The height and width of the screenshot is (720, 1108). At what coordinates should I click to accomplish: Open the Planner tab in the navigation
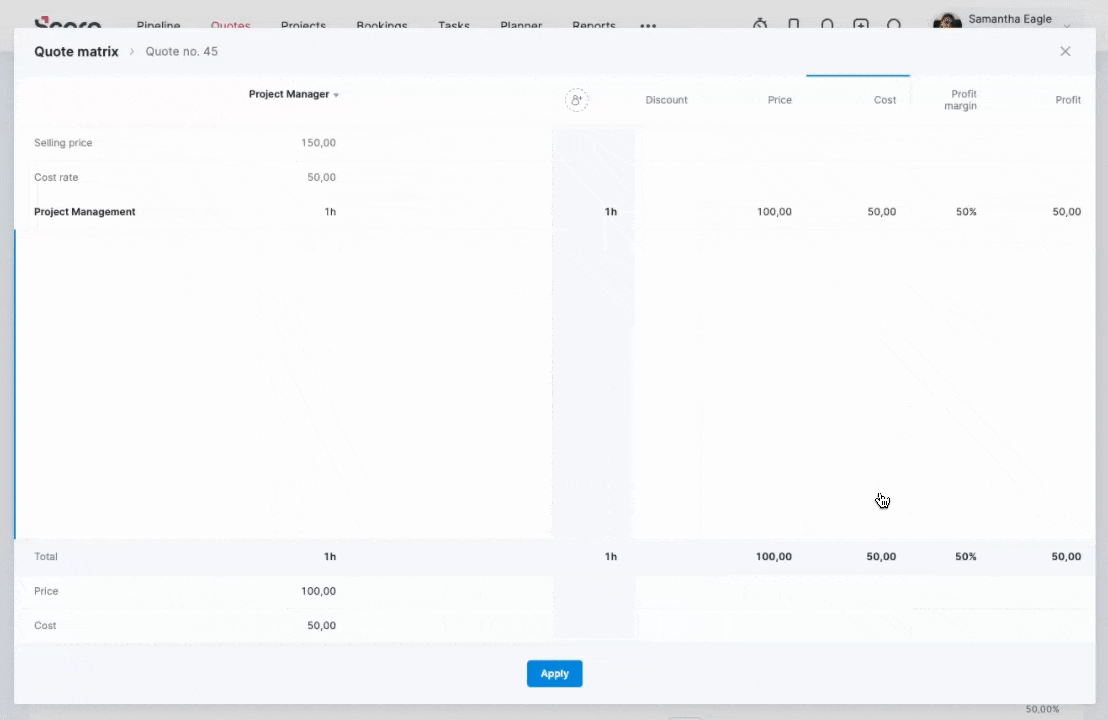pyautogui.click(x=521, y=25)
